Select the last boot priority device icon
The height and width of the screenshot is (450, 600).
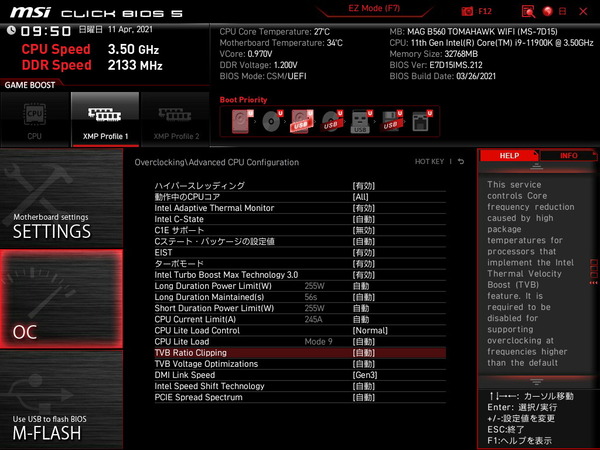pos(421,122)
